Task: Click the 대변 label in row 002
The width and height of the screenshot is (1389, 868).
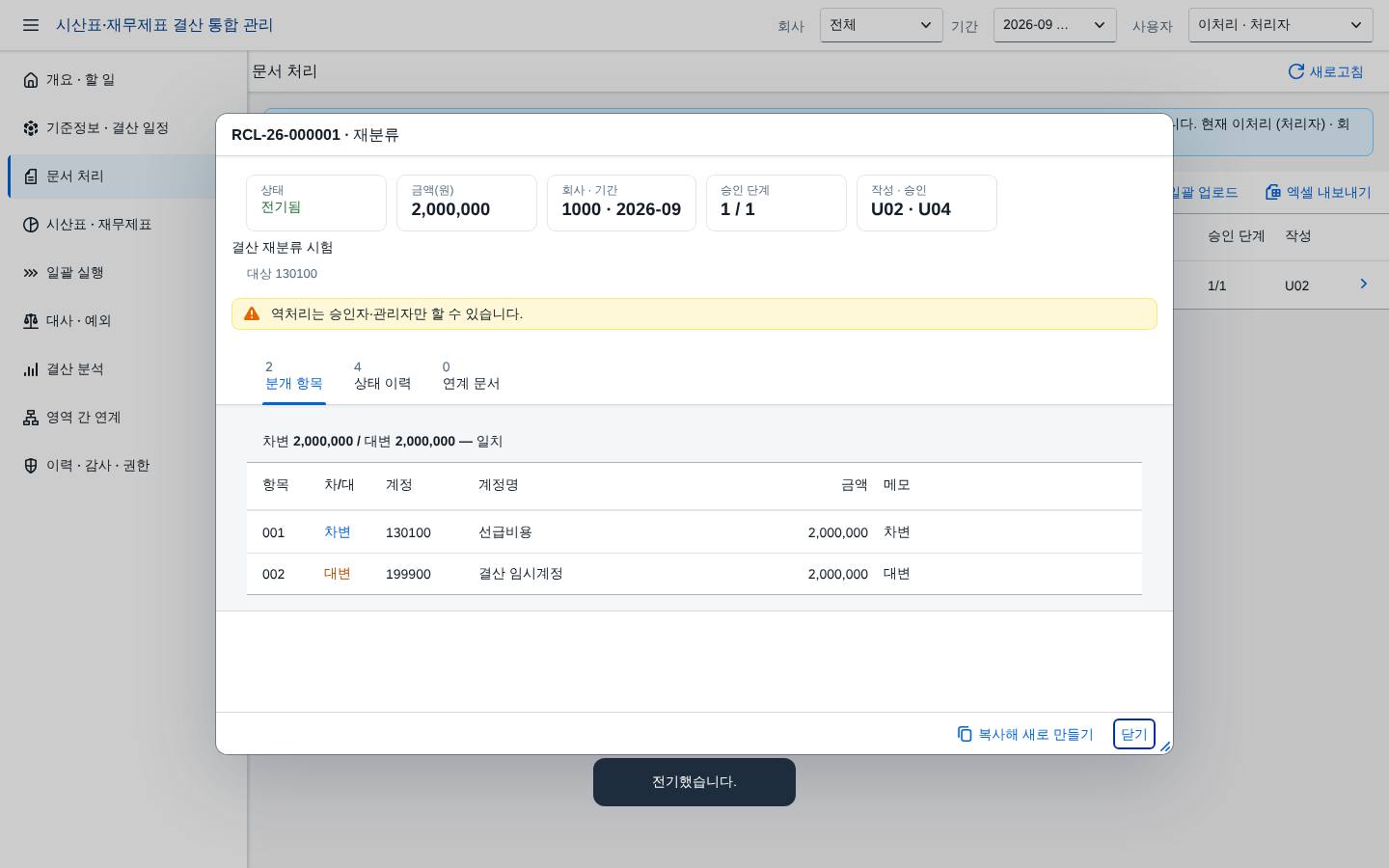Action: pos(338,574)
